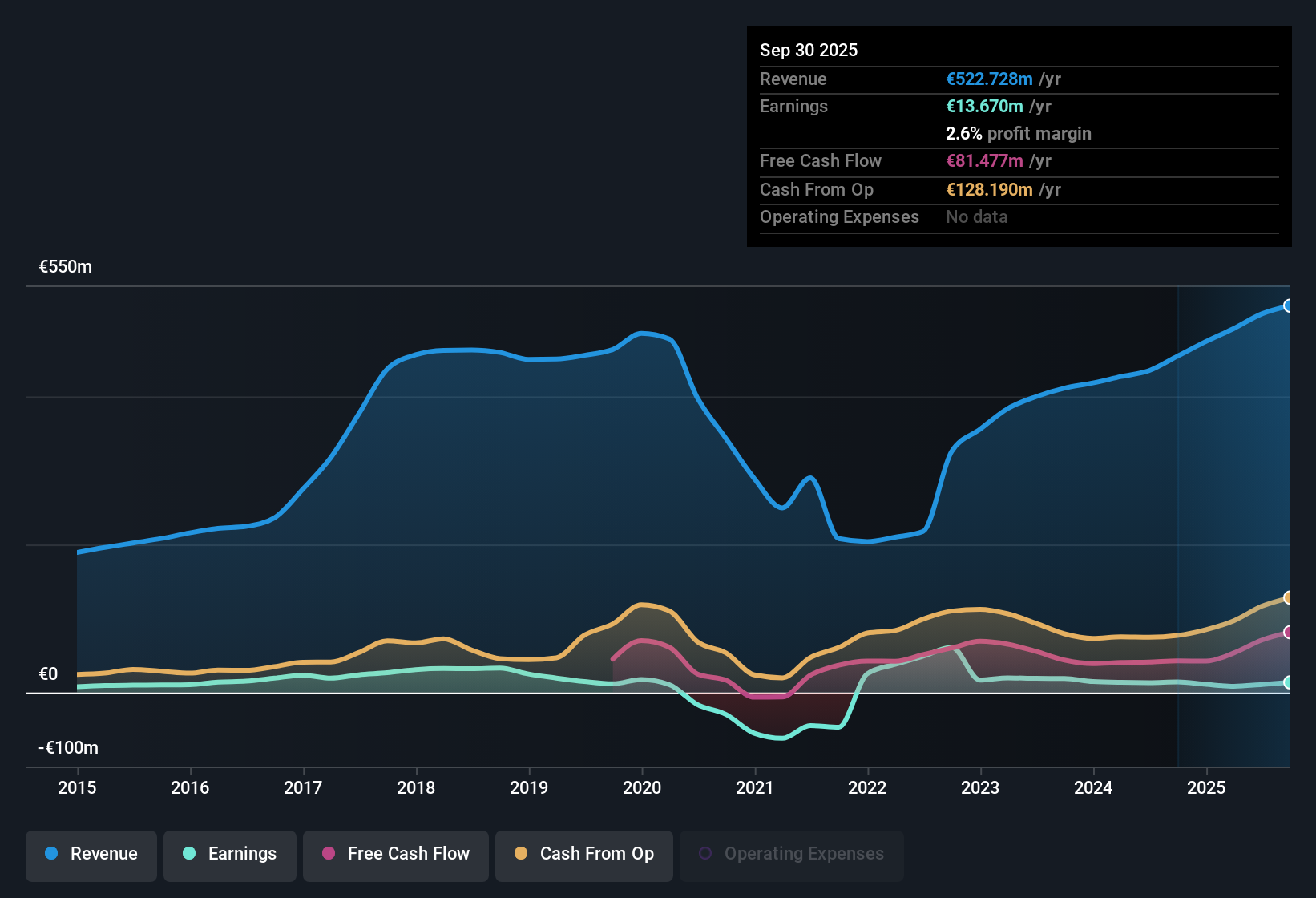
Task: Toggle the Revenue series visibility
Action: (x=91, y=854)
